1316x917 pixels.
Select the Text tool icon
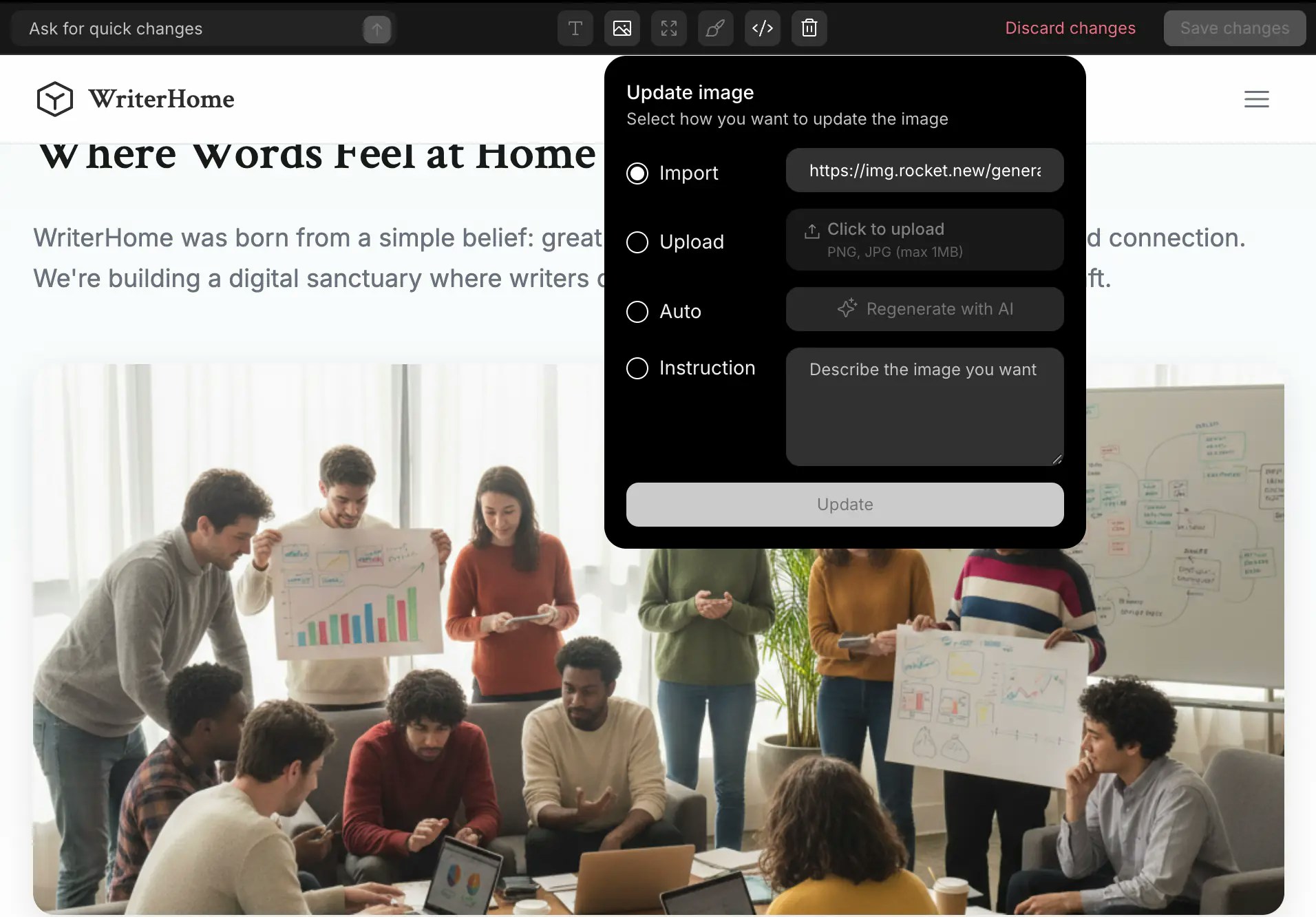click(574, 28)
